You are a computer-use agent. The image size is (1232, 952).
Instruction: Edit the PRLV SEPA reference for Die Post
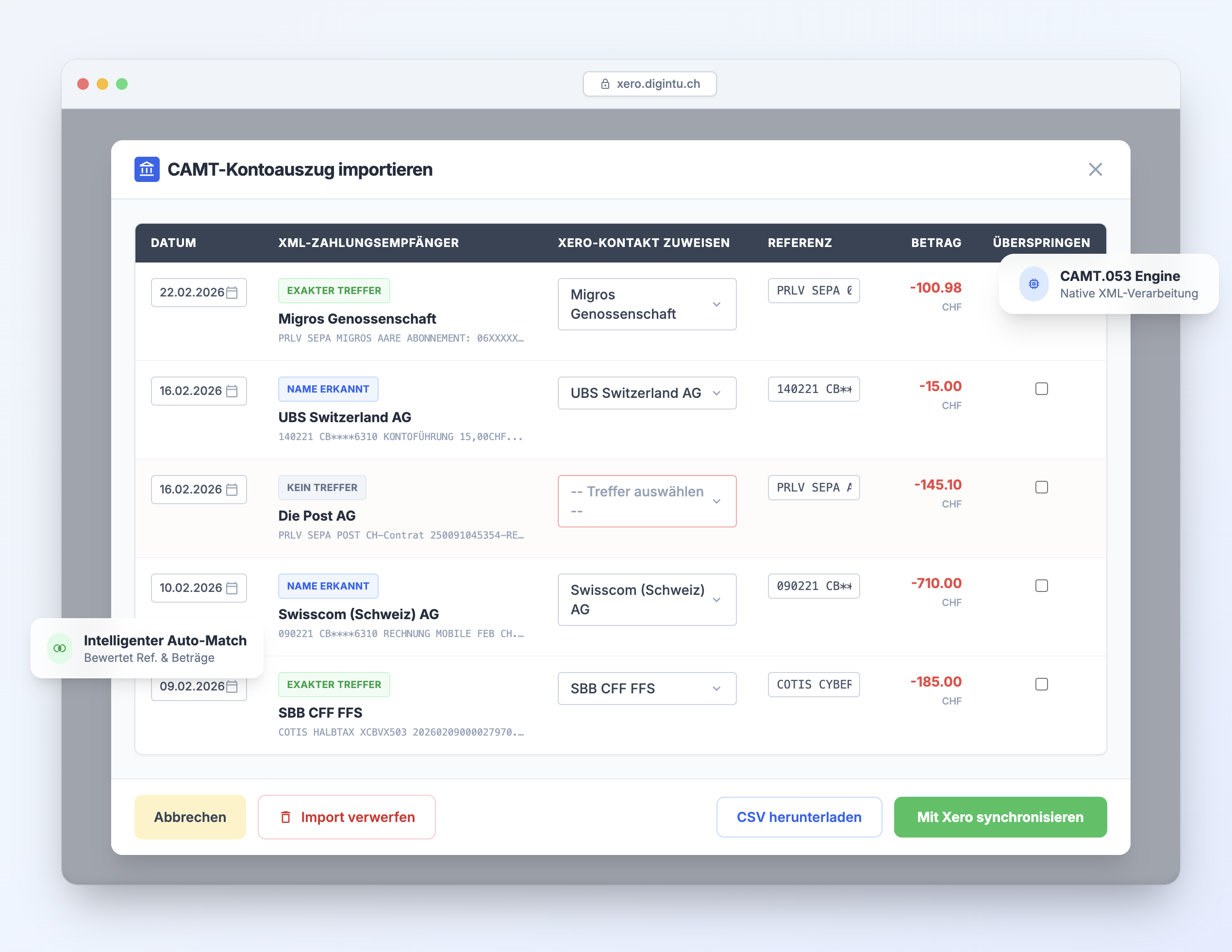point(814,487)
